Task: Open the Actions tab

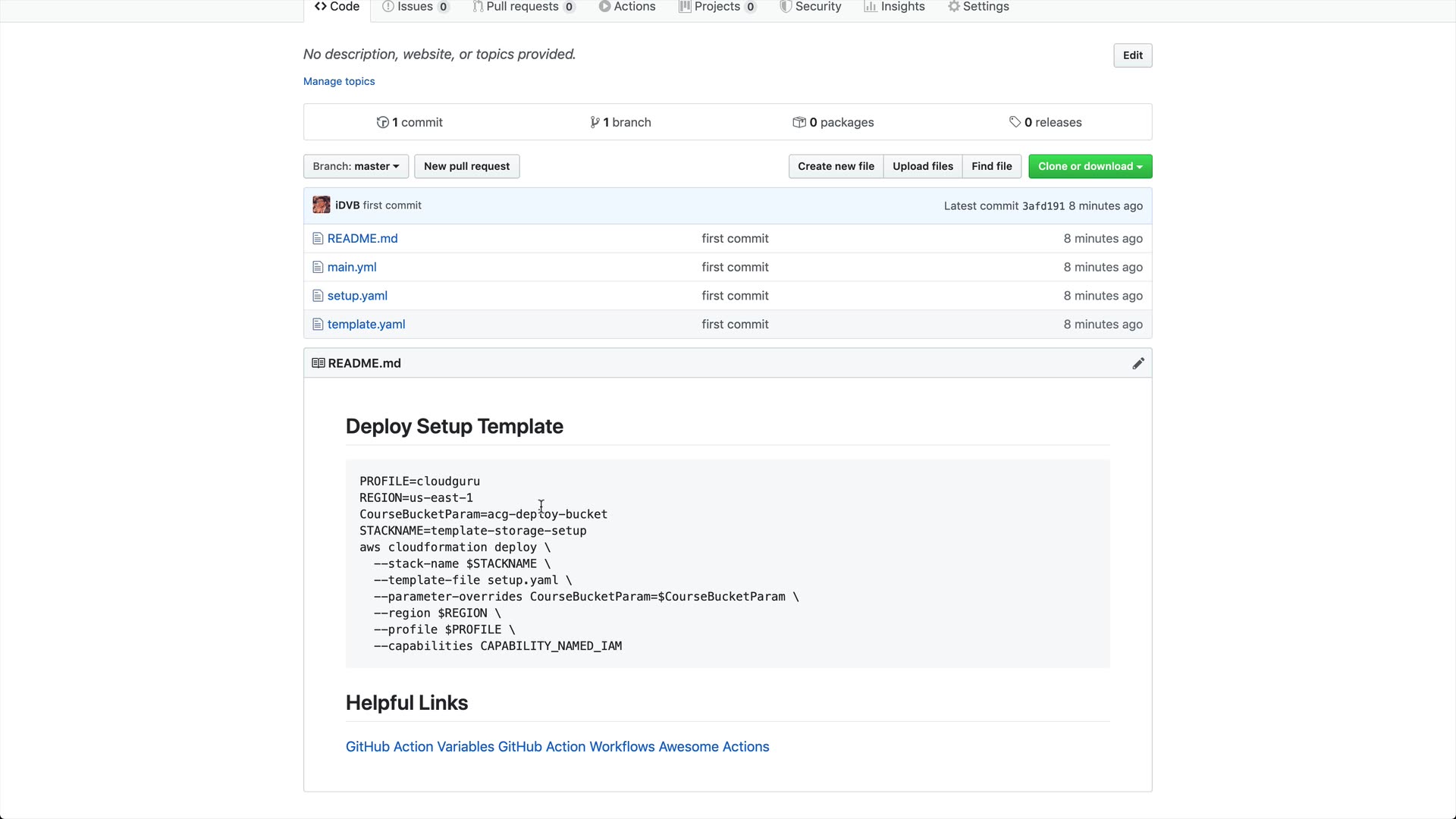Action: point(627,7)
